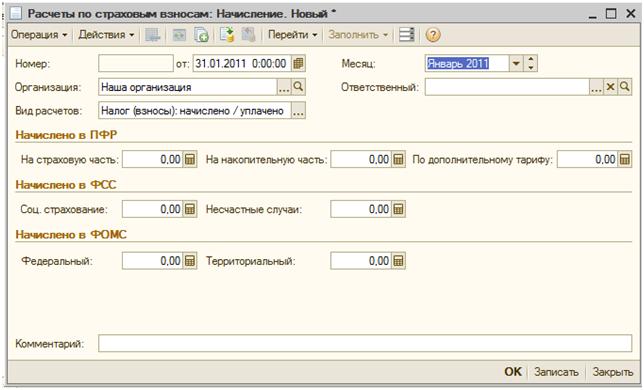Click the Январь 2011 month field
644x390 pixels.
click(x=467, y=63)
